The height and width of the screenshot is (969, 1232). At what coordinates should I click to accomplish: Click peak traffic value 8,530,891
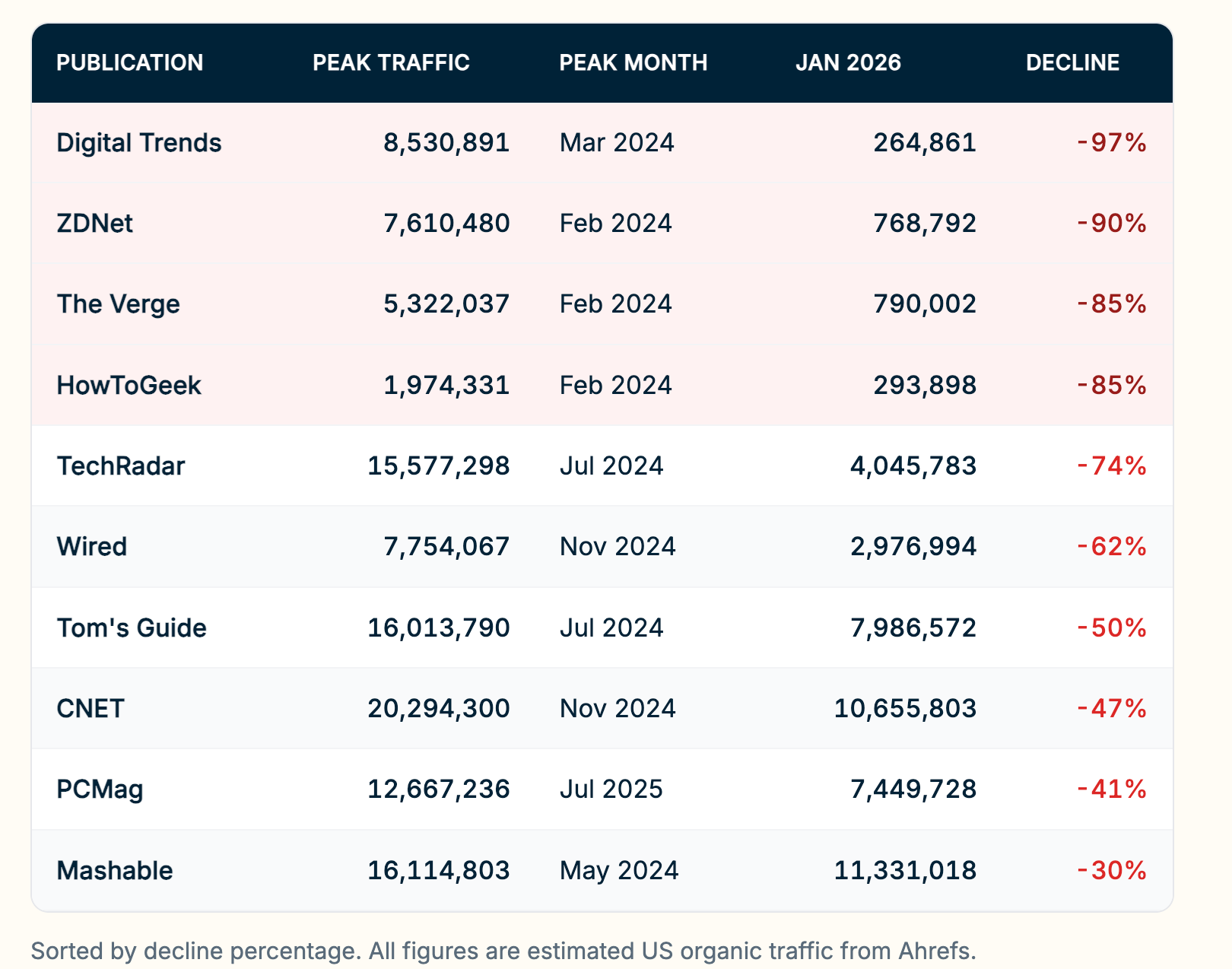(446, 143)
